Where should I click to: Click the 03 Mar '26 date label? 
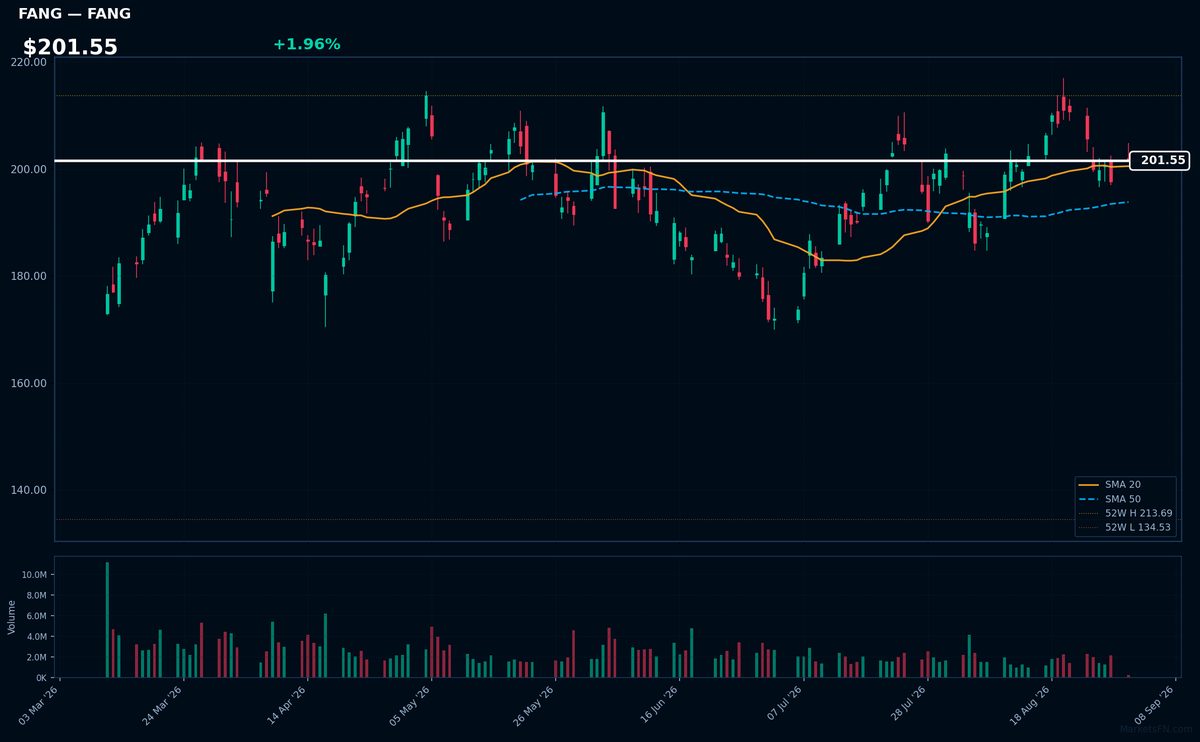39,704
